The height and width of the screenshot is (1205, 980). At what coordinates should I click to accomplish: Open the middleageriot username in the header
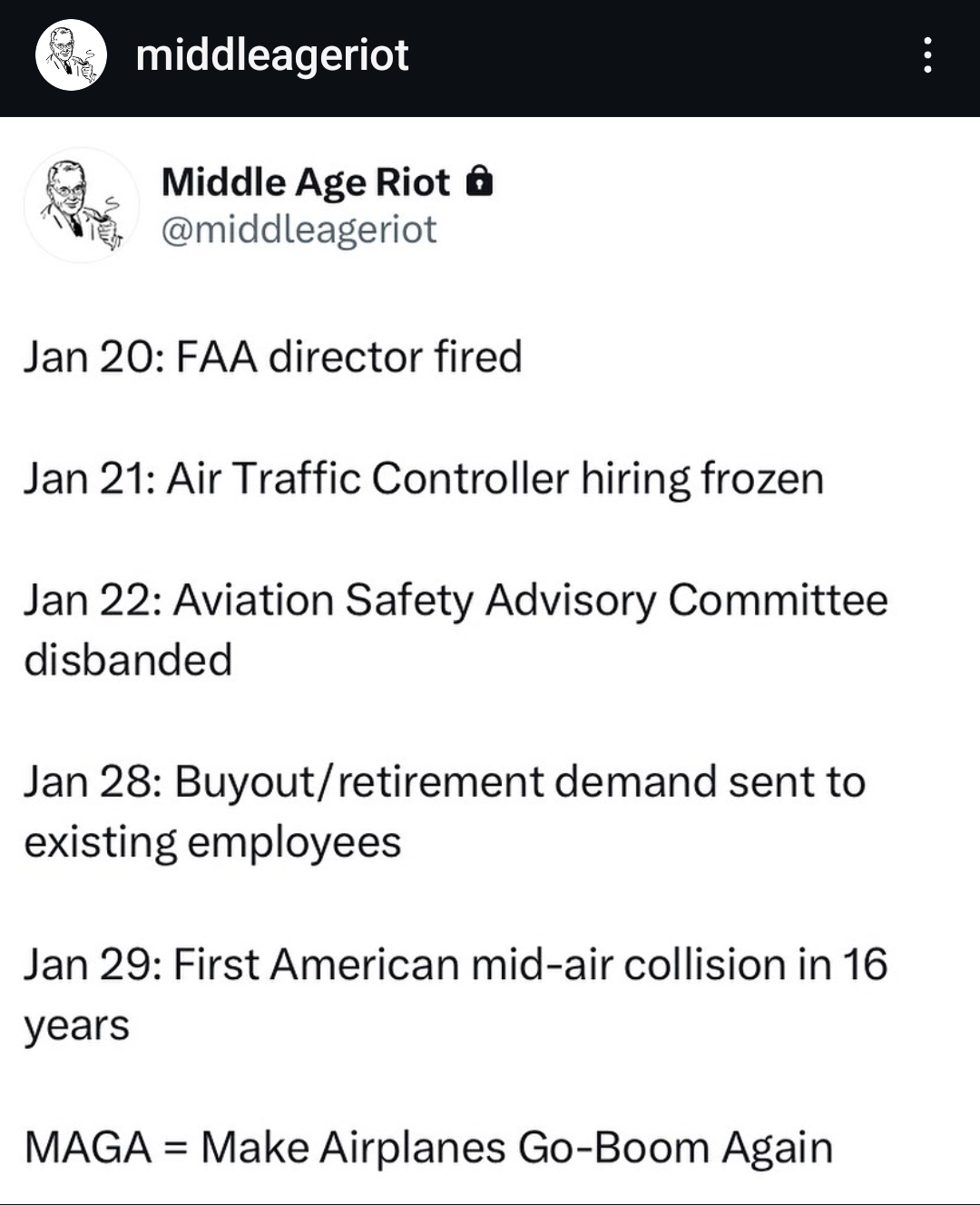click(x=272, y=55)
